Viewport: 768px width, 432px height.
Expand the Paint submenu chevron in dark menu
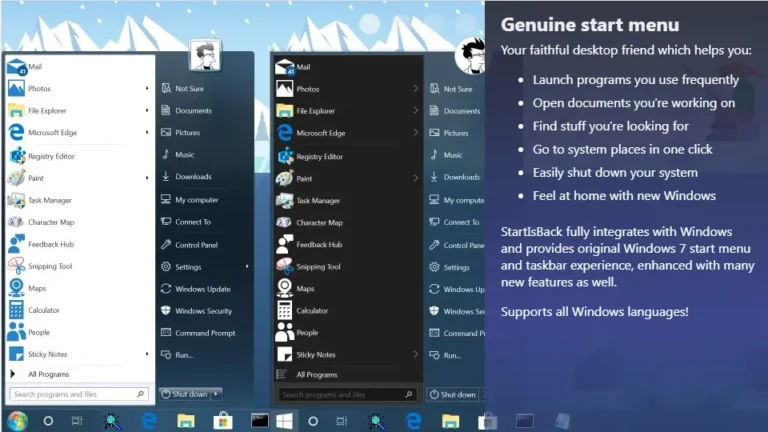(415, 179)
